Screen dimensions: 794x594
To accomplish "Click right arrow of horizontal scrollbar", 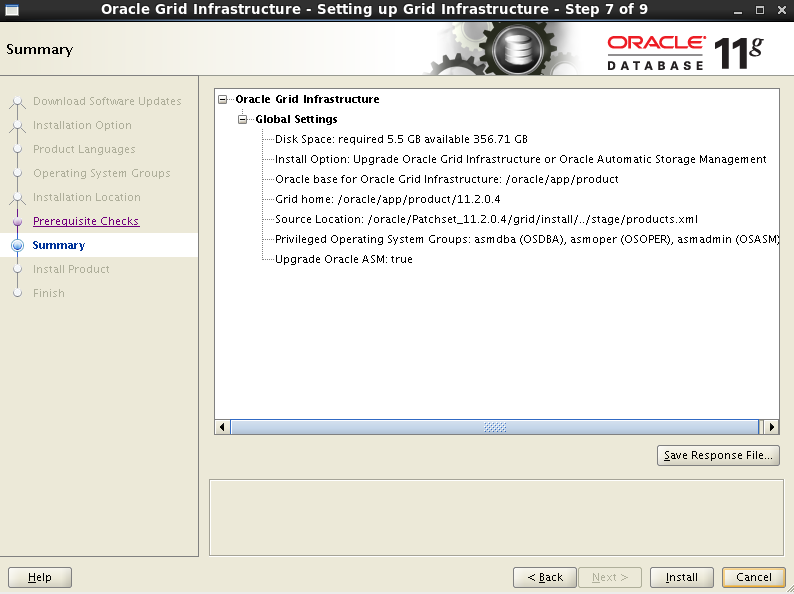I will tap(771, 427).
